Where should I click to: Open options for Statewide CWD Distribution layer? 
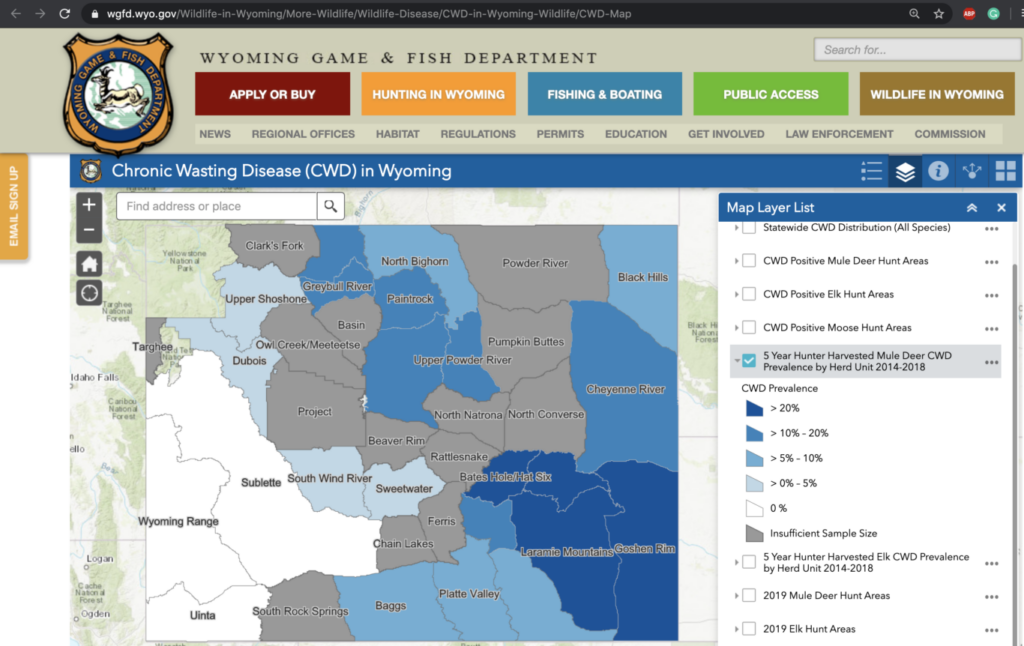click(991, 229)
